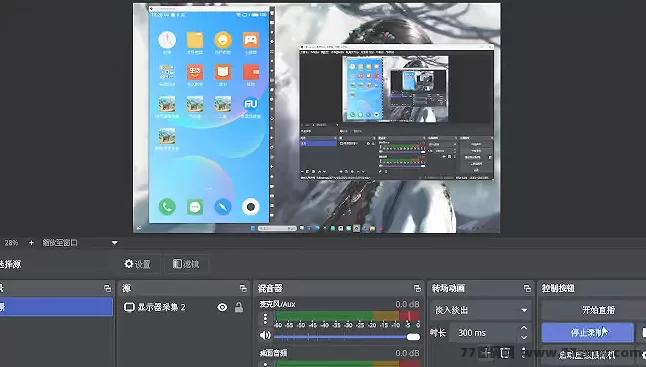The image size is (646, 367).
Task: Click the nested OBS window in the preview
Action: pyautogui.click(x=396, y=112)
